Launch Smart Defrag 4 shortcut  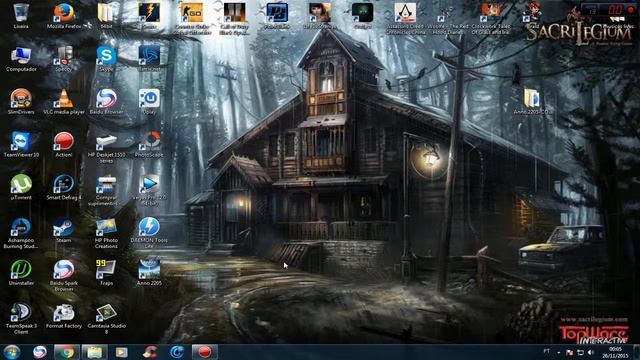coord(64,187)
